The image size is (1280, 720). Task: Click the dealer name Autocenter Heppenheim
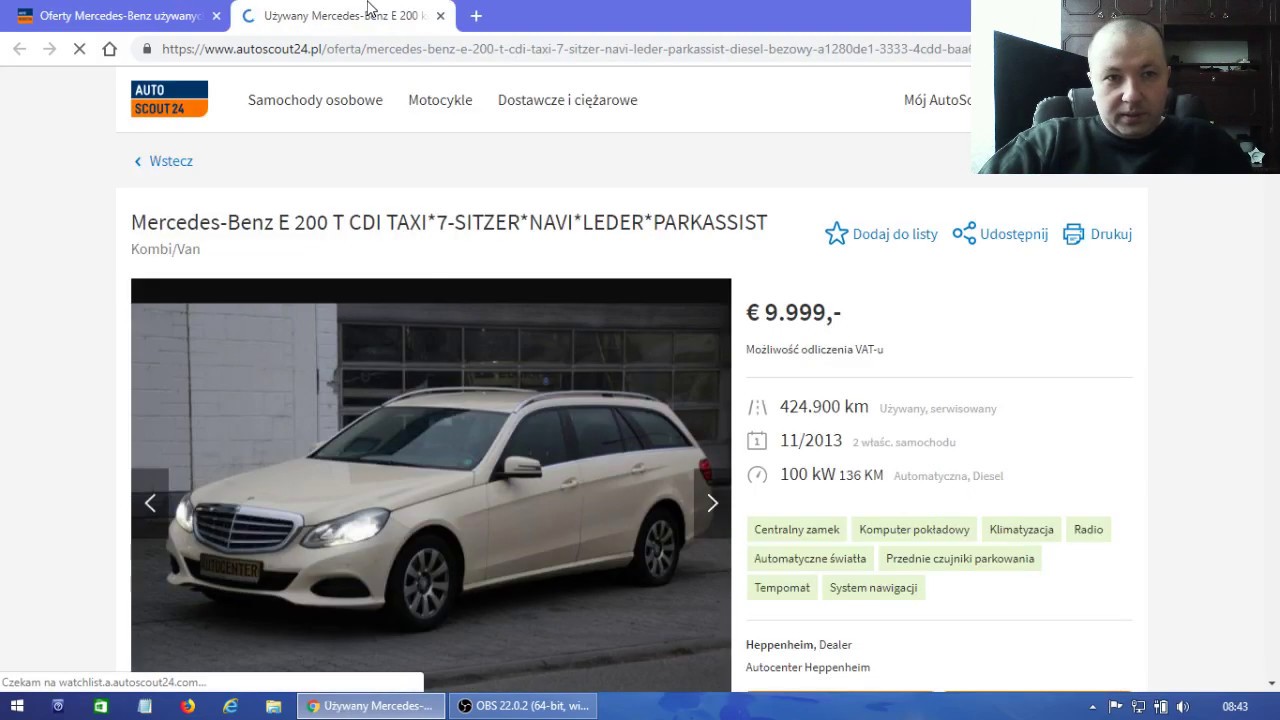pos(807,667)
